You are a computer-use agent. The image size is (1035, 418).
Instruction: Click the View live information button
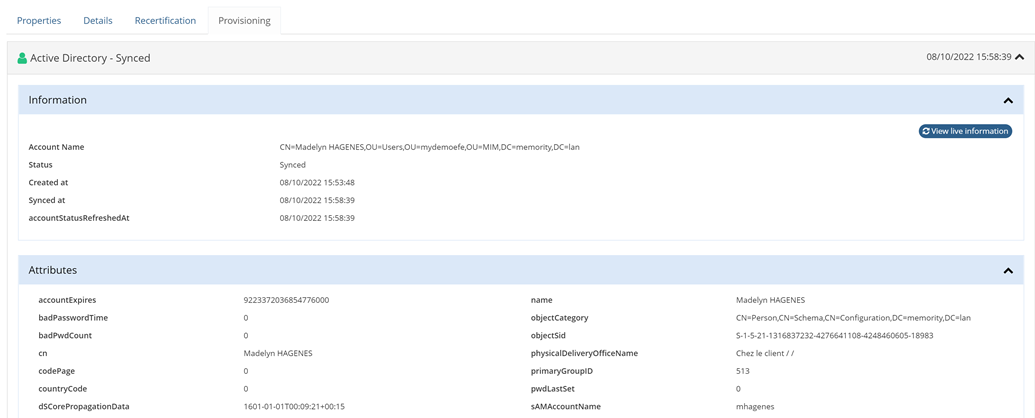[965, 131]
